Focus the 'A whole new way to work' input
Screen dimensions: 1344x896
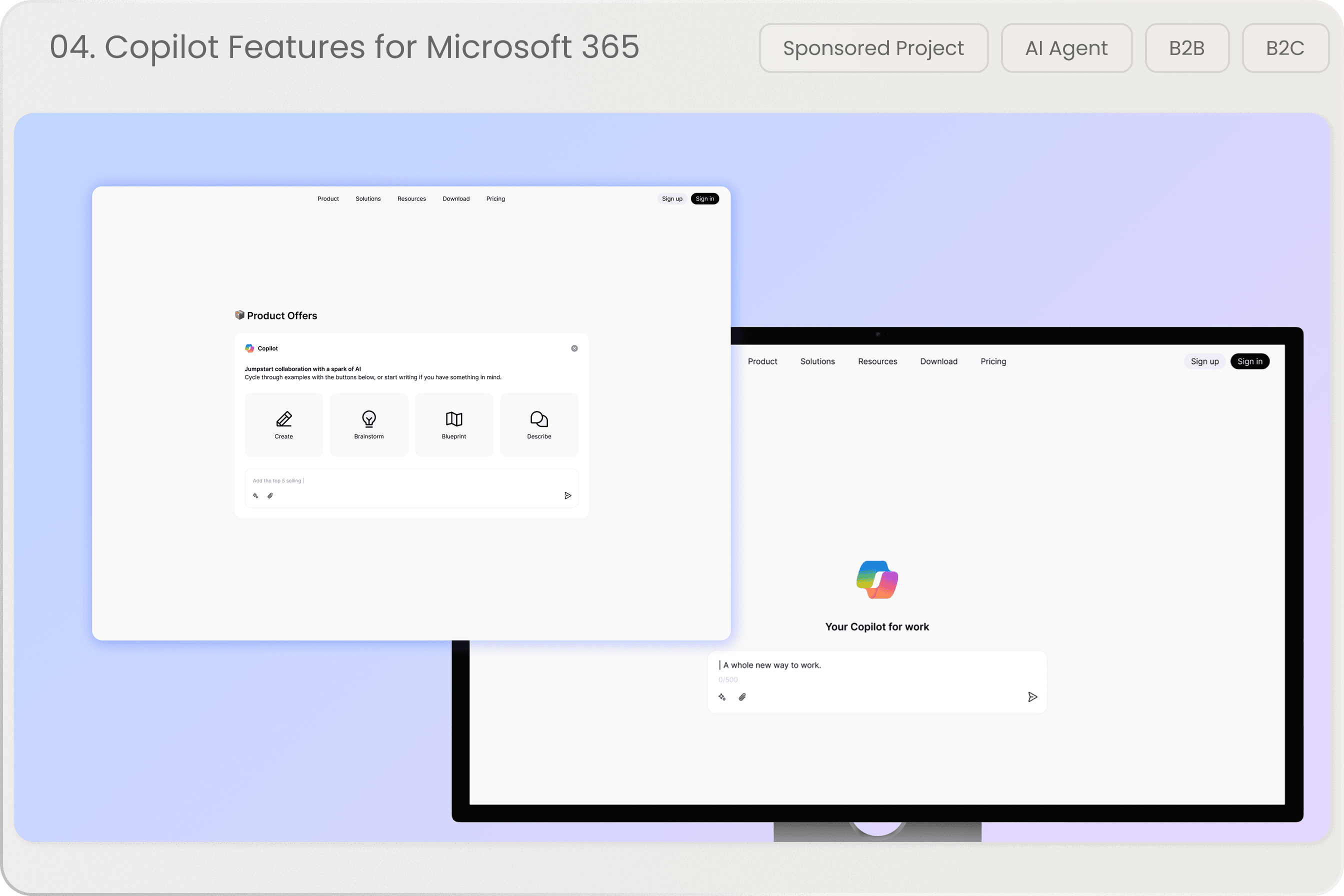877,681
